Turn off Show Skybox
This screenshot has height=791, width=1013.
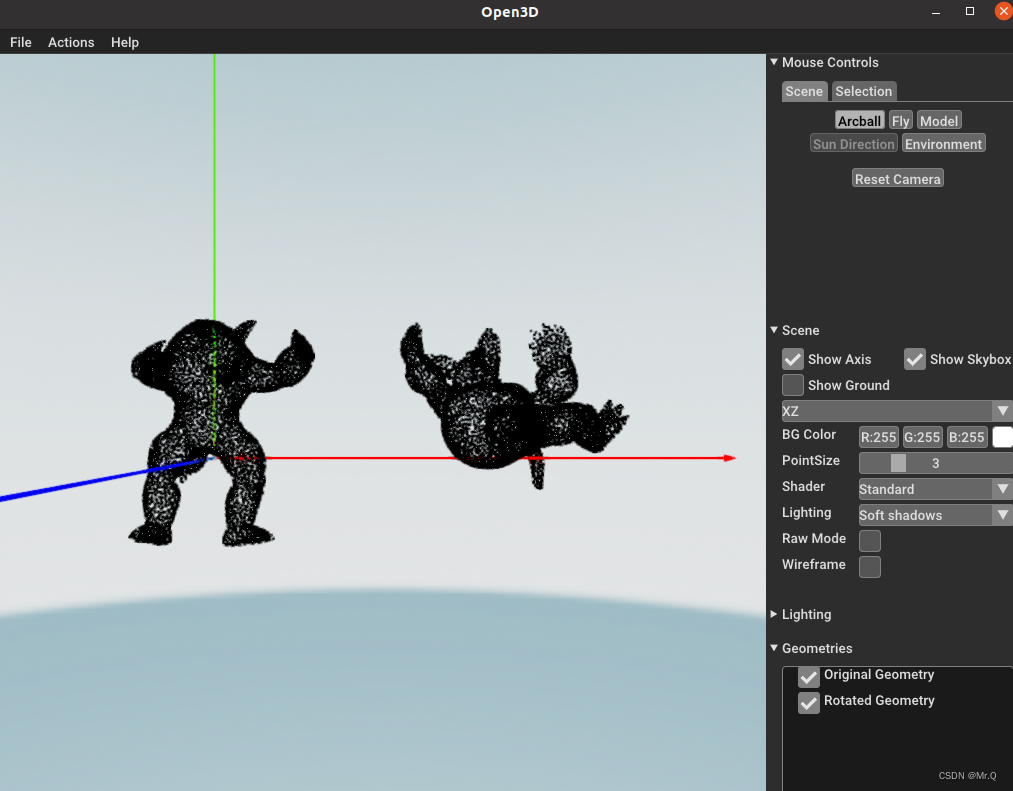point(914,359)
